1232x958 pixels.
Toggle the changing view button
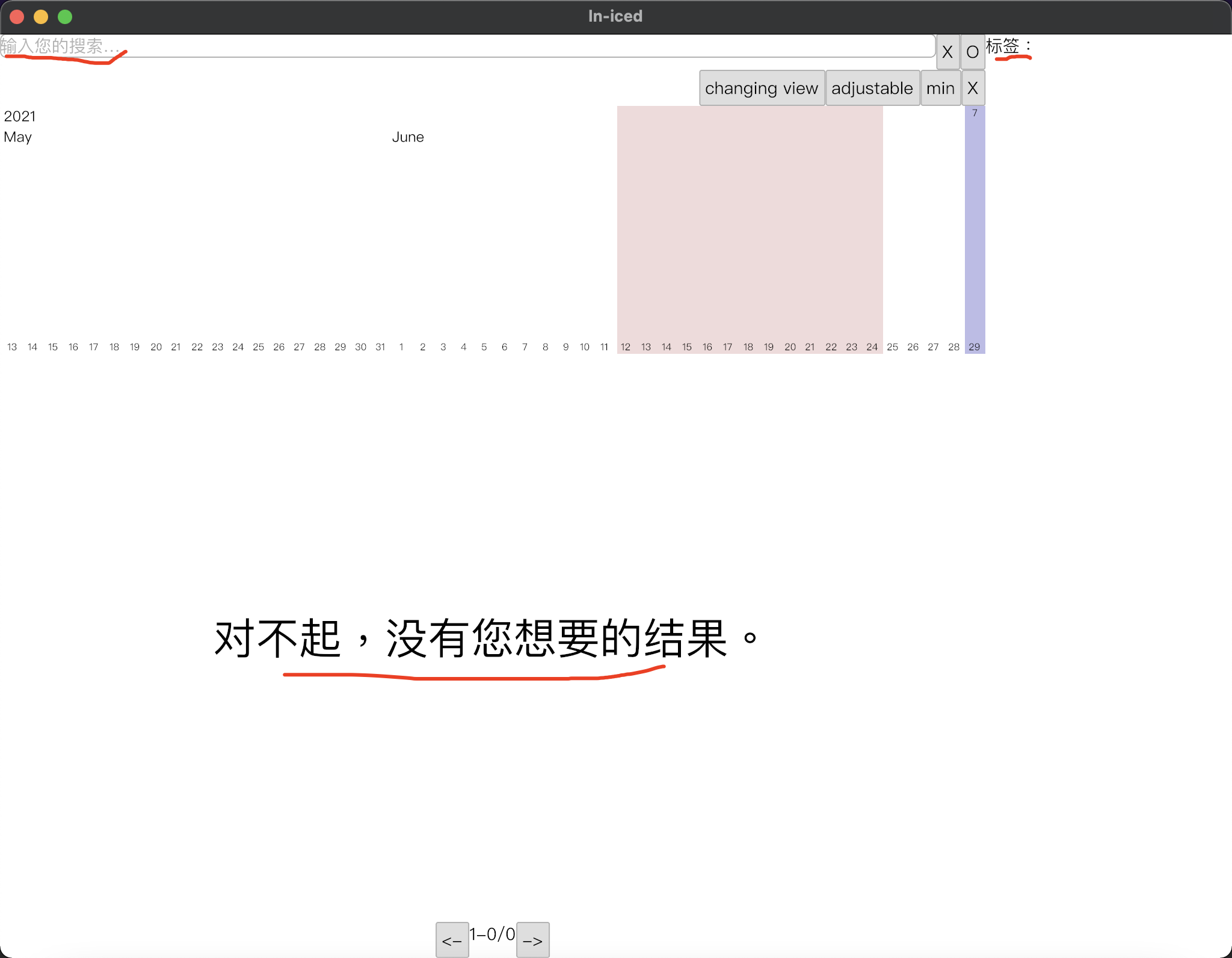(761, 88)
